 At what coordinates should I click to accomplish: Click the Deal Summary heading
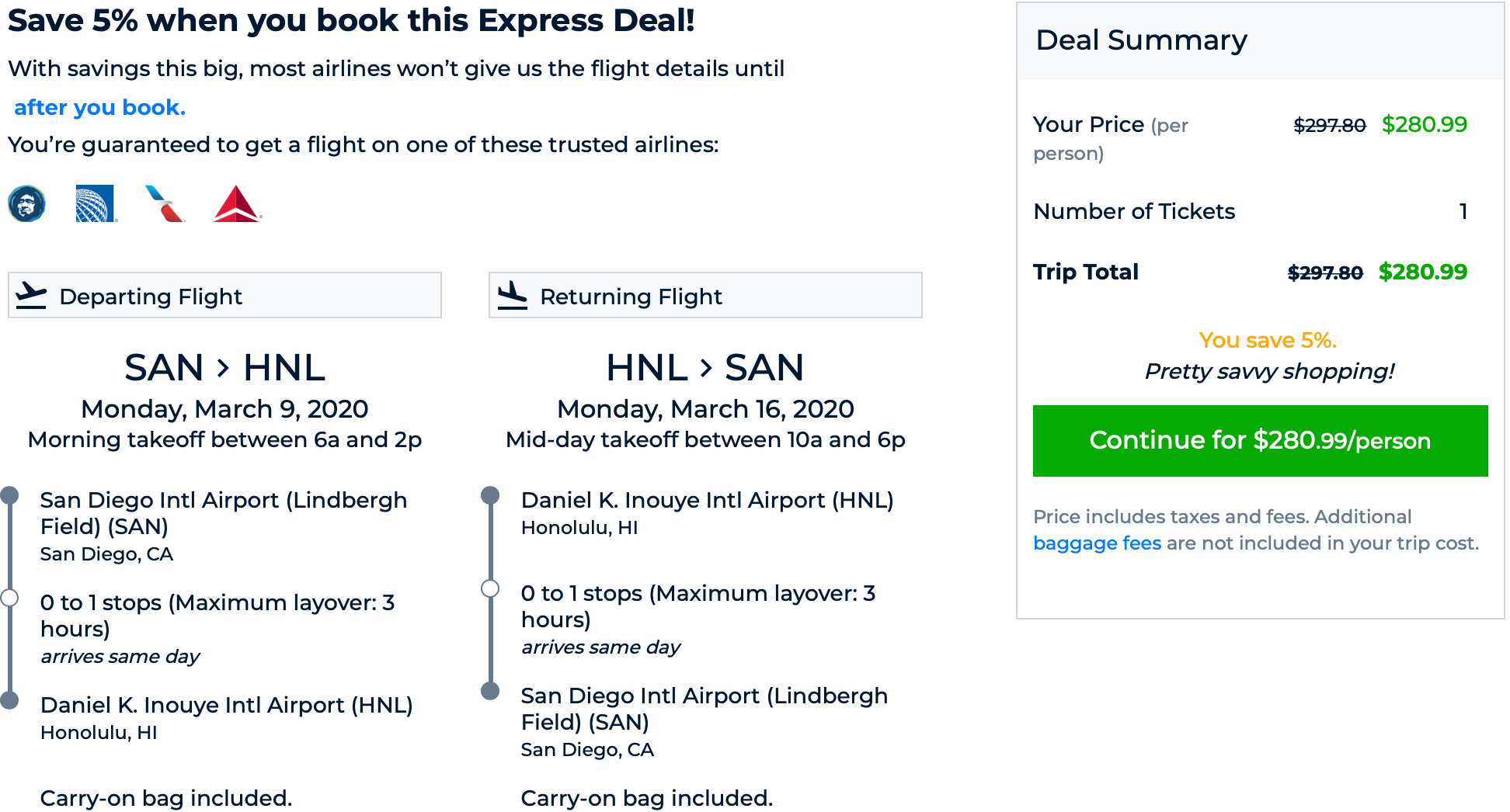point(1141,40)
